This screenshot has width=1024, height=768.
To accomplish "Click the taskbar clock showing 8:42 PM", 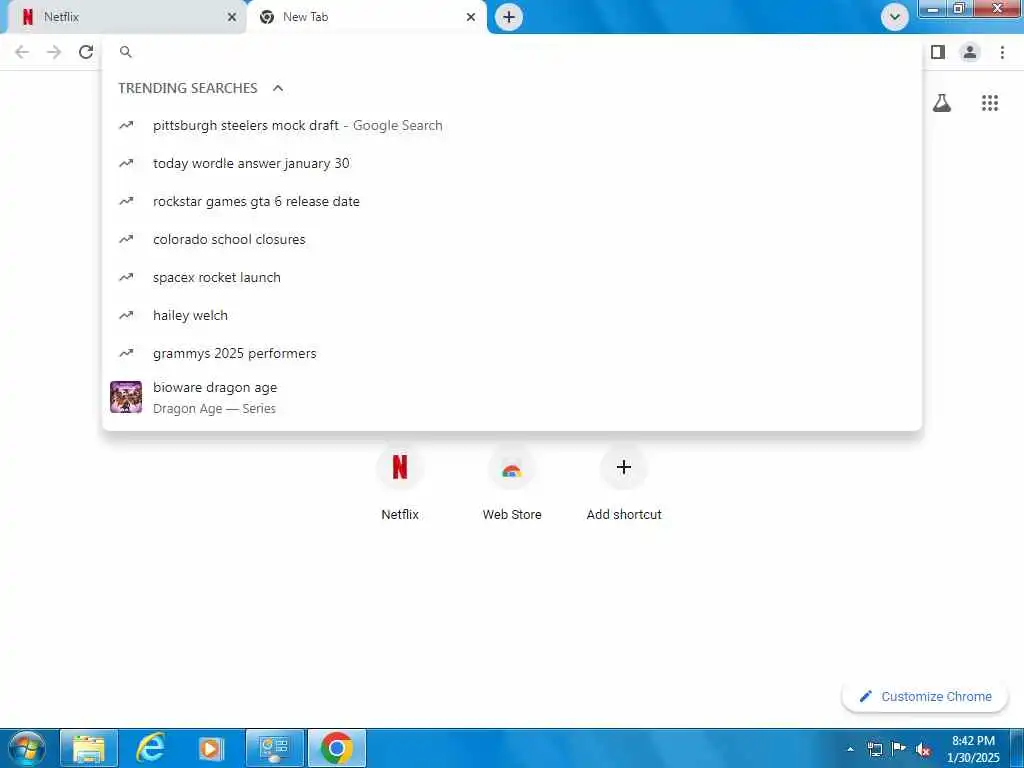I will [973, 749].
